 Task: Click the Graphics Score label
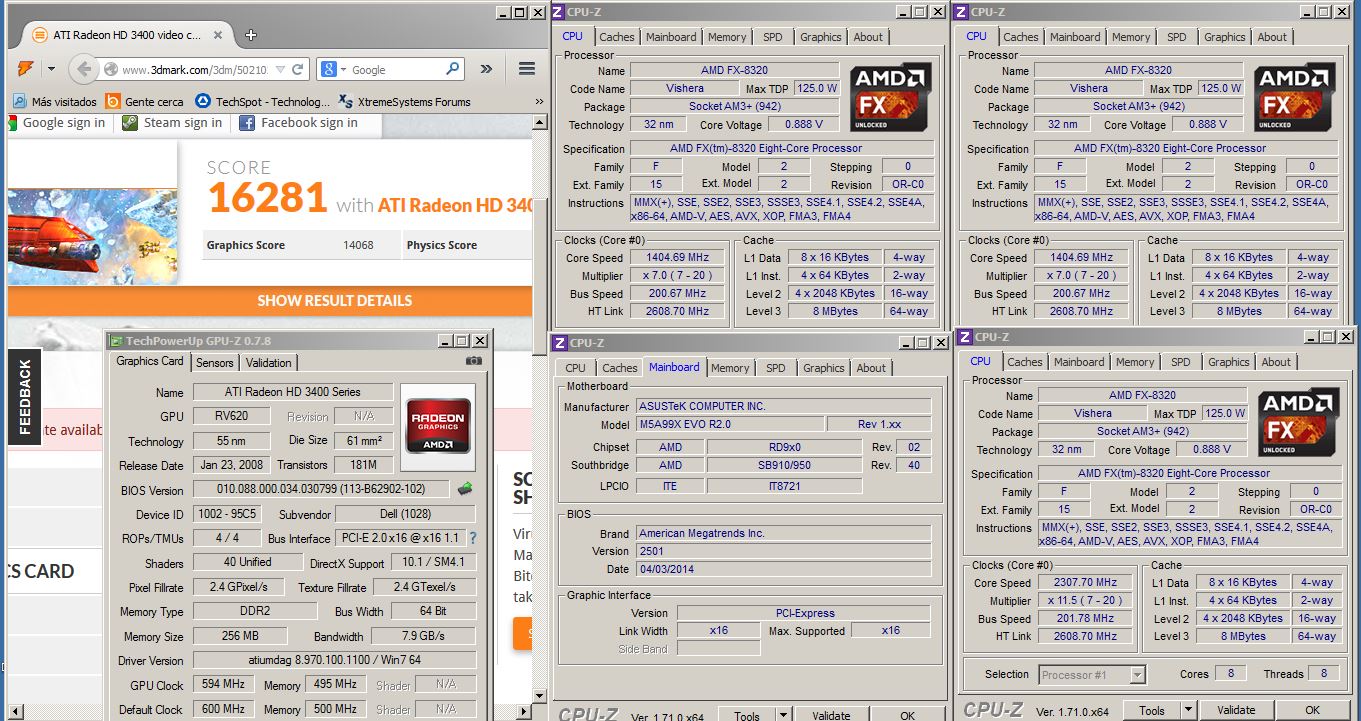click(246, 245)
